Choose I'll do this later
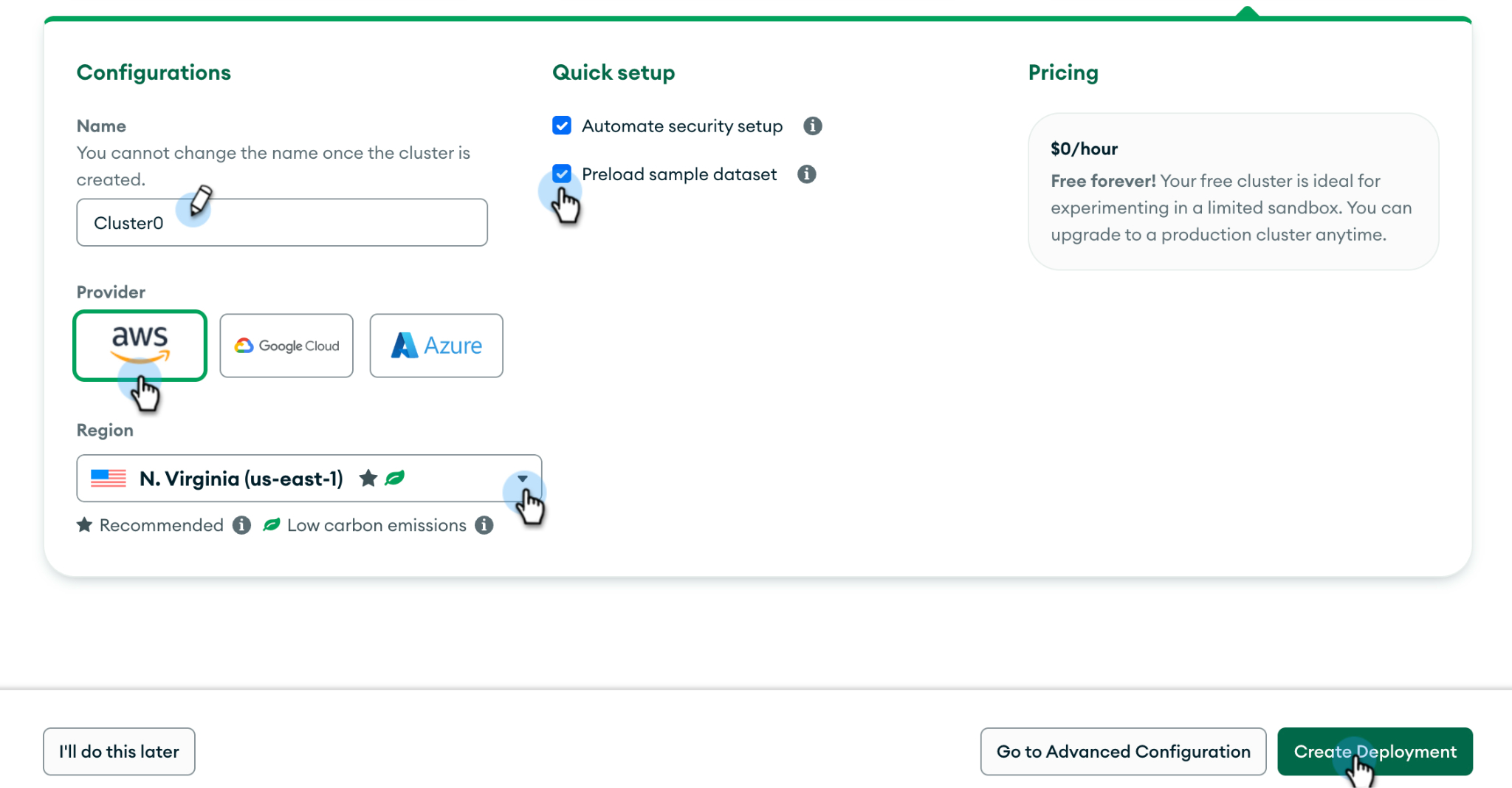Screen dimensions: 1512x788 (119, 752)
